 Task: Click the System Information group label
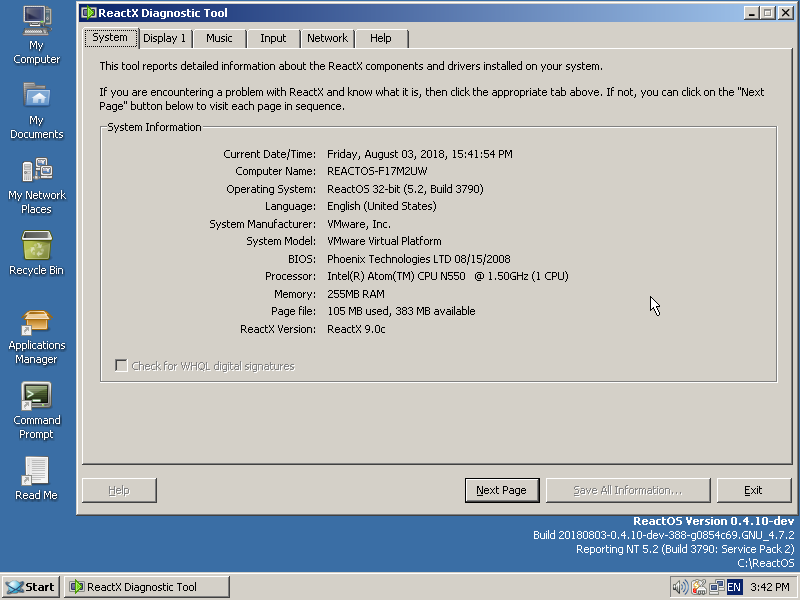154,127
